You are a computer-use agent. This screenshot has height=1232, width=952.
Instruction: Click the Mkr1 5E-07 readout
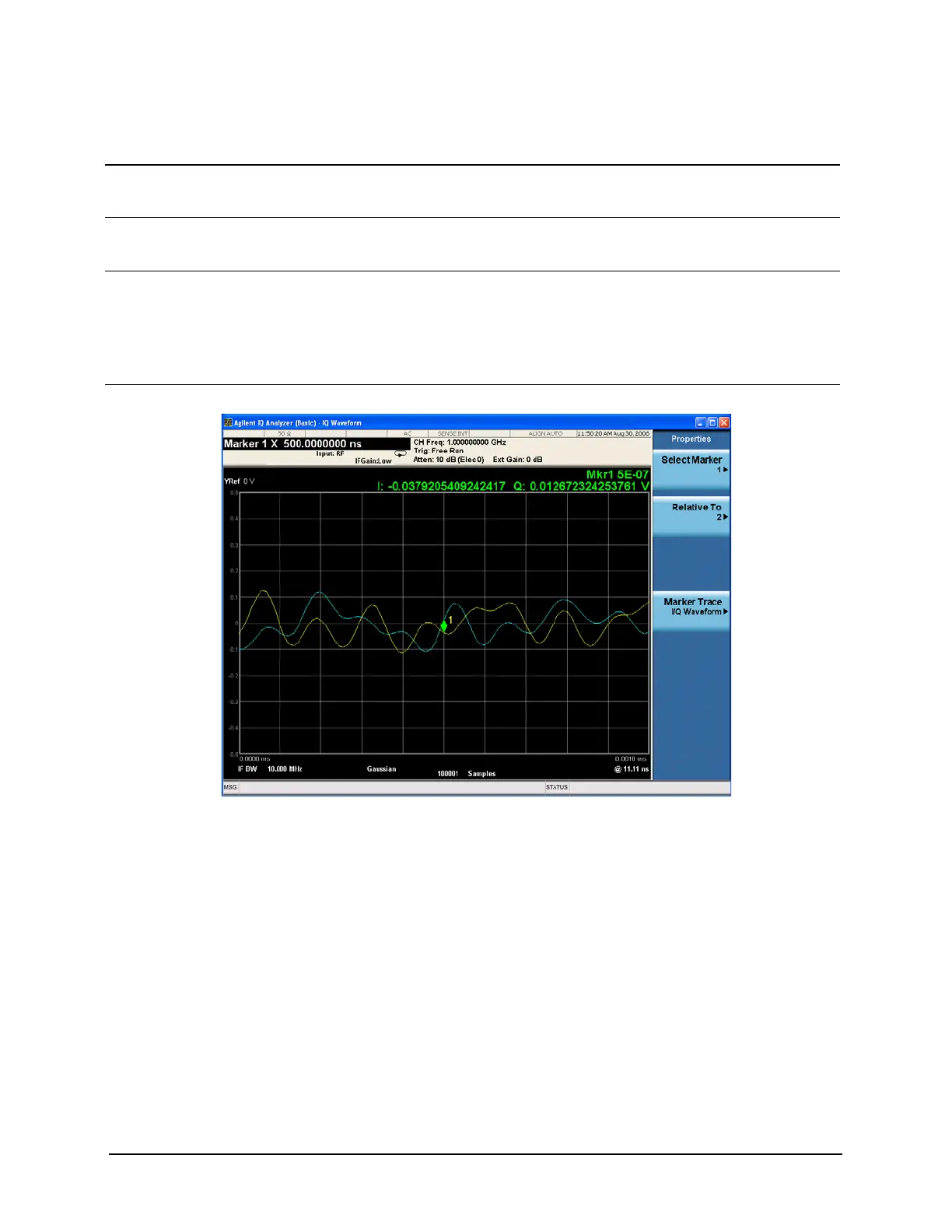click(x=618, y=474)
